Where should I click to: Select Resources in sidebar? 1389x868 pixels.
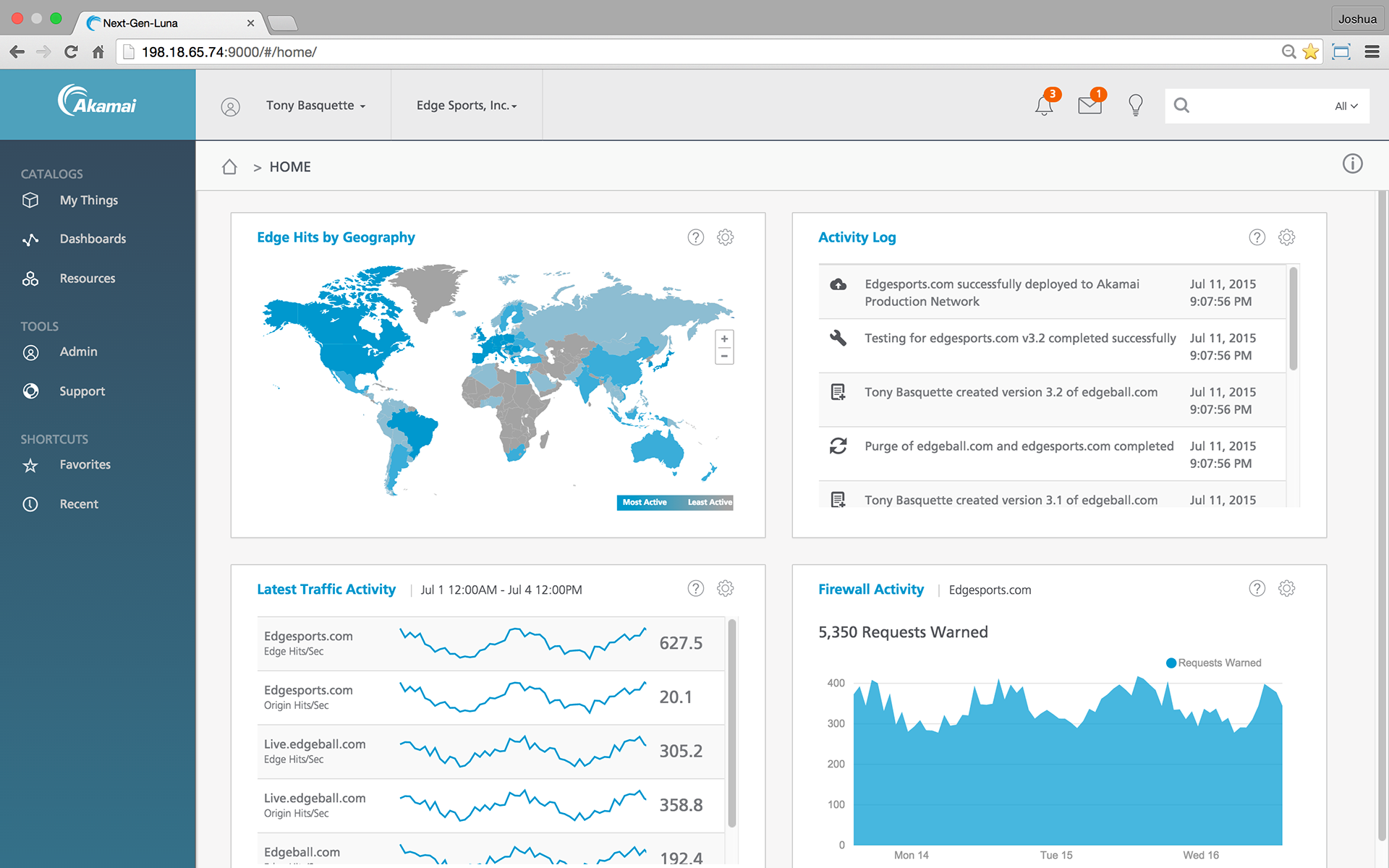pos(88,278)
